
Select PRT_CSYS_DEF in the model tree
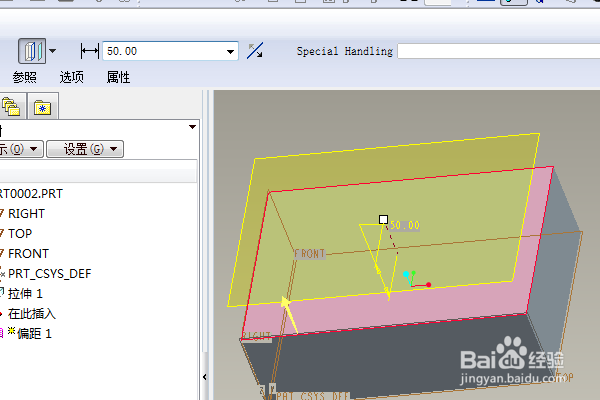click(49, 274)
